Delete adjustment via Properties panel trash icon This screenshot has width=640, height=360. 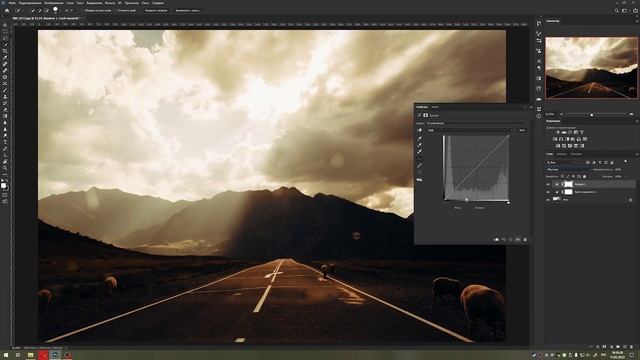[x=525, y=240]
